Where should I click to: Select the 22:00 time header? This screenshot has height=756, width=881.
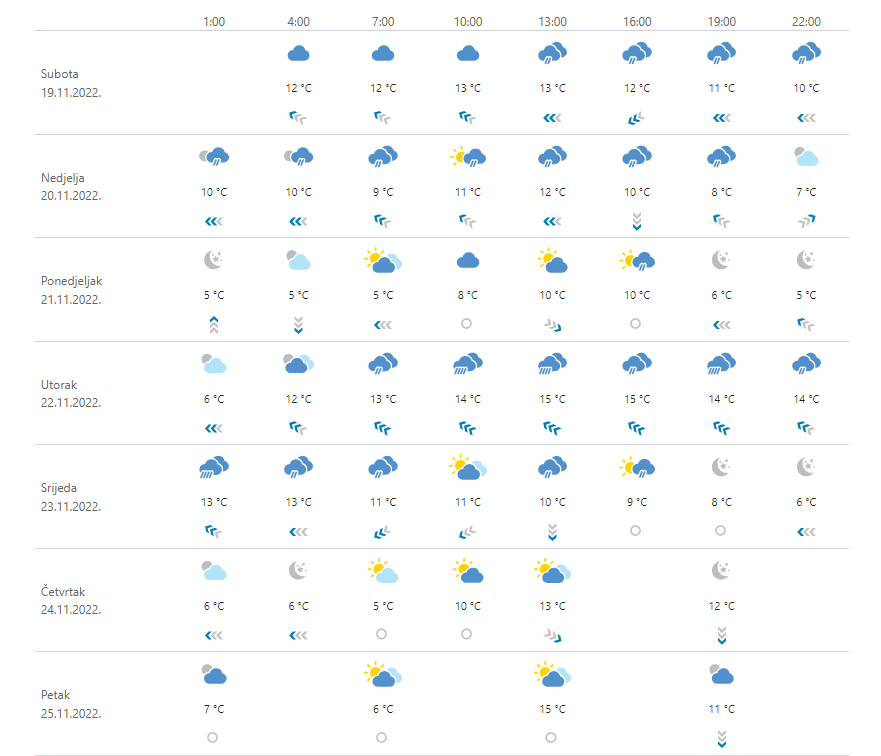[806, 21]
